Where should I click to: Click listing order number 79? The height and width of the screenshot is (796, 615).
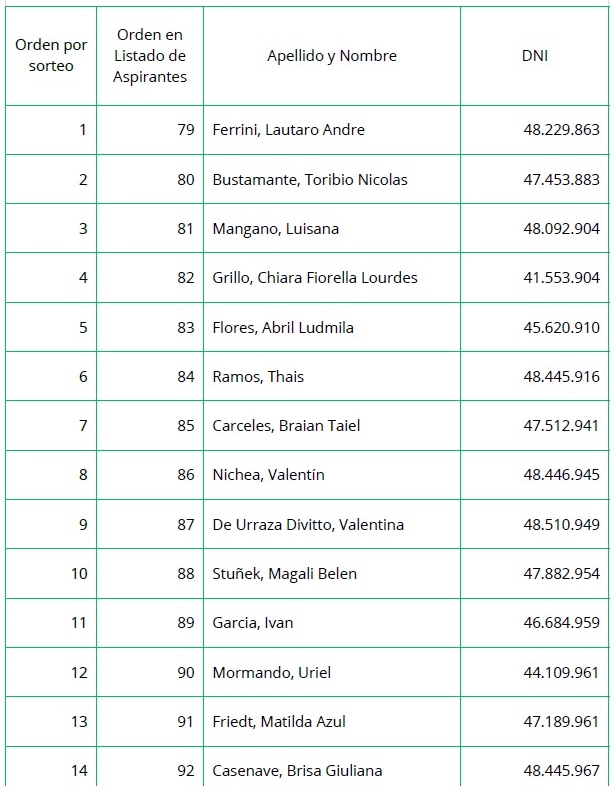(x=185, y=130)
